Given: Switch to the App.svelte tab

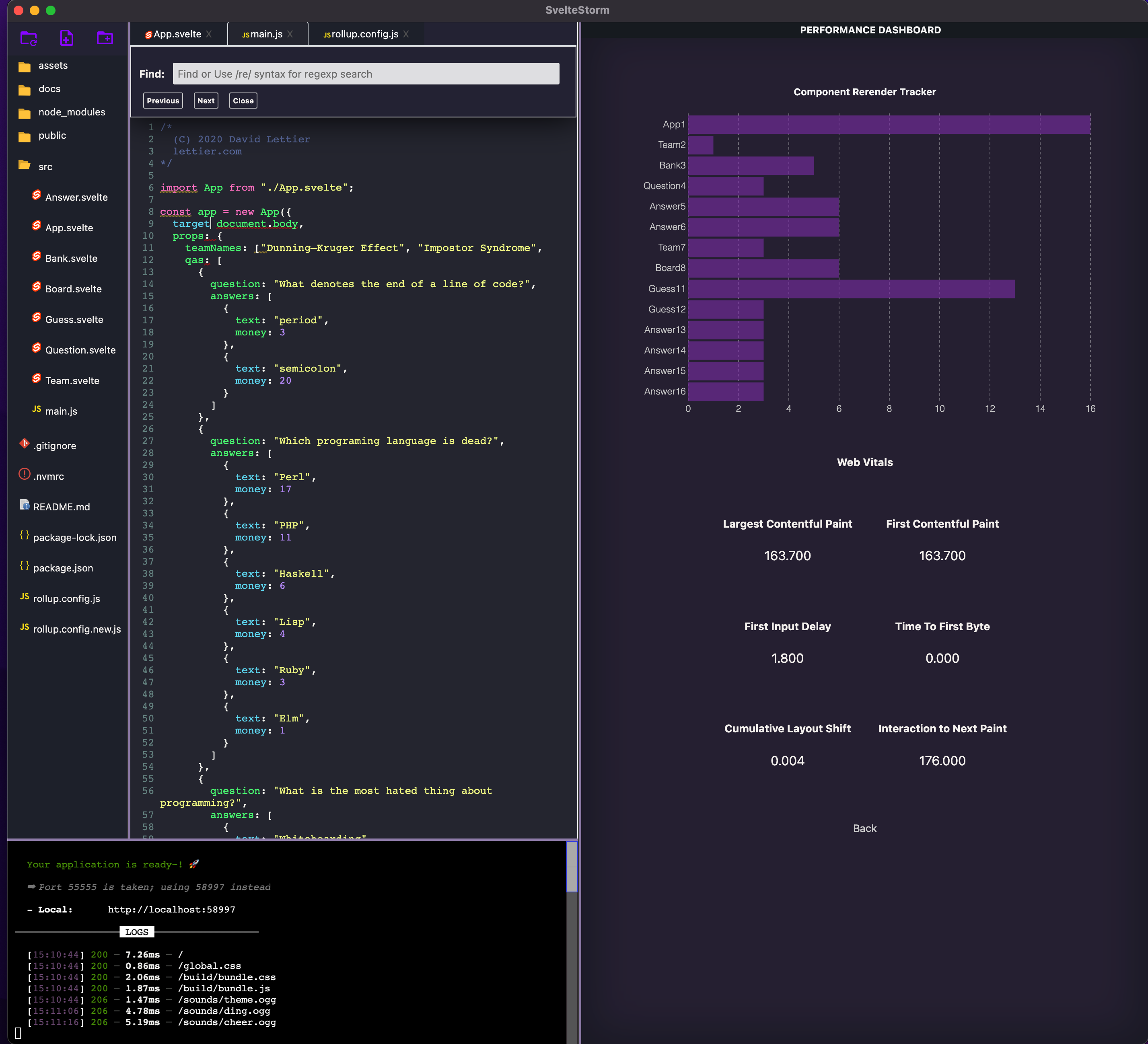Looking at the screenshot, I should pos(177,34).
